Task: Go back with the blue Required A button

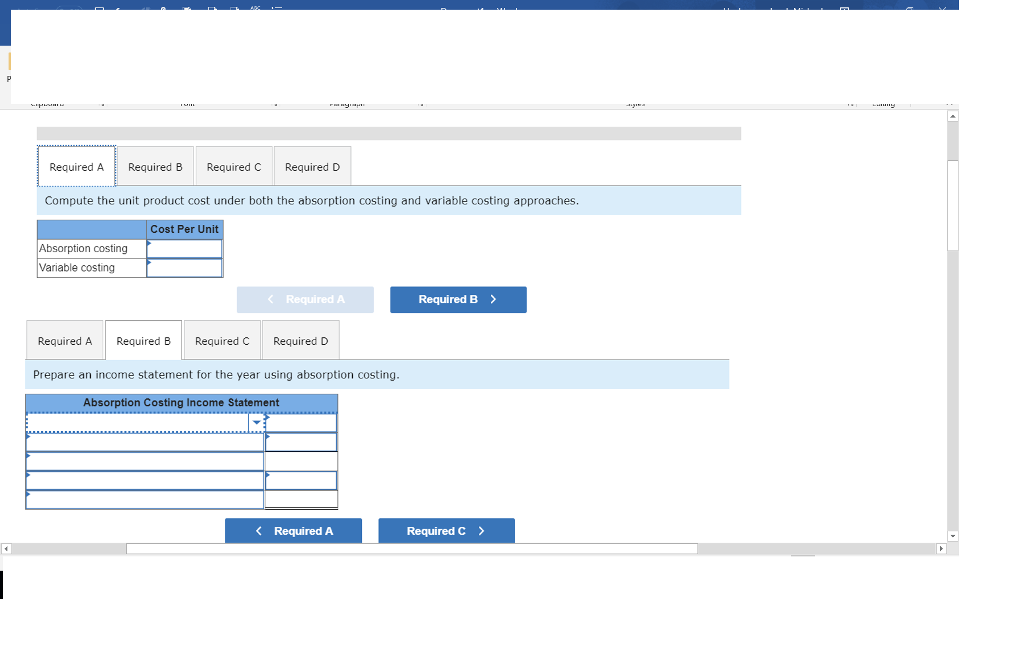Action: 293,531
